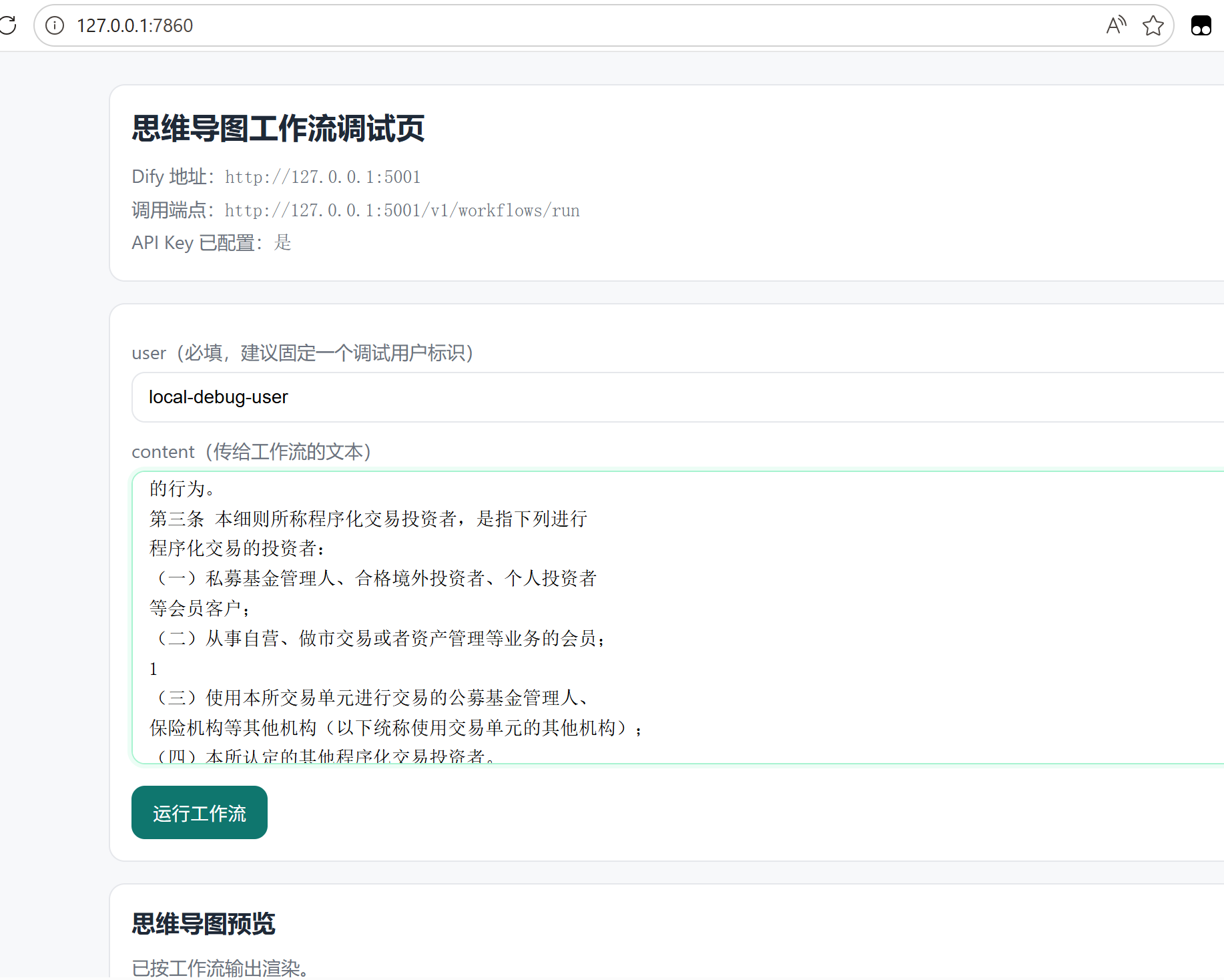This screenshot has width=1224, height=980.
Task: Open the site information icon
Action: pos(55,25)
